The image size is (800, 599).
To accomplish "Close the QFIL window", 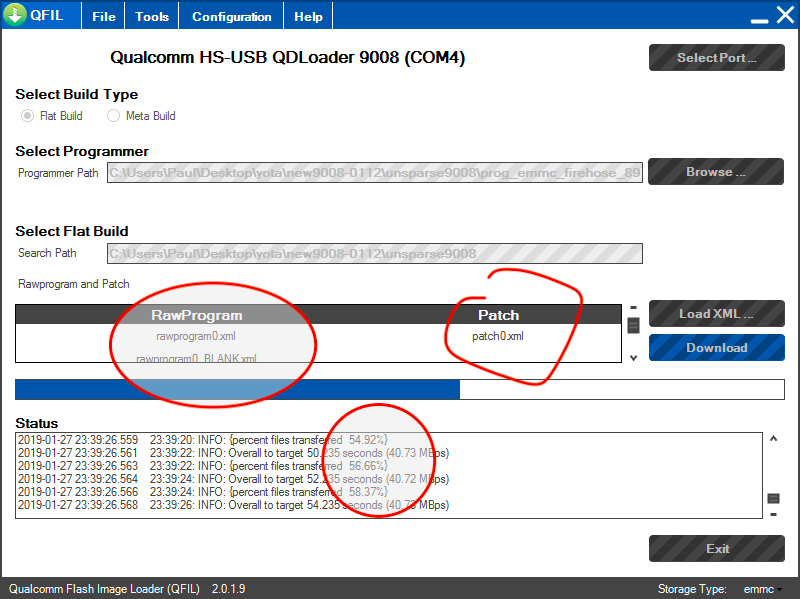I will tap(785, 15).
